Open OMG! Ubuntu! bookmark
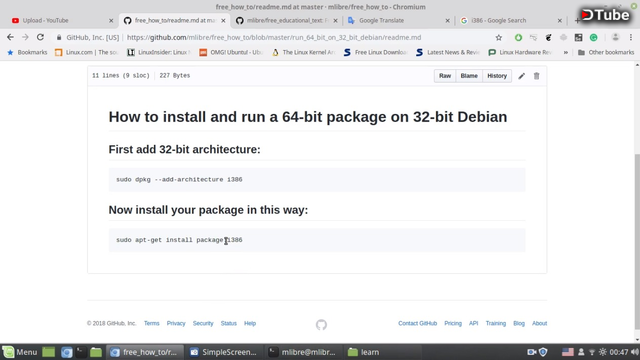 (231, 52)
